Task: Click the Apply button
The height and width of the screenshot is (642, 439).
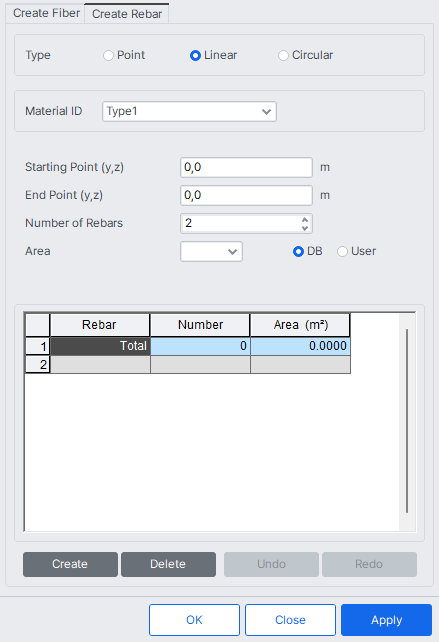Action: (x=387, y=620)
